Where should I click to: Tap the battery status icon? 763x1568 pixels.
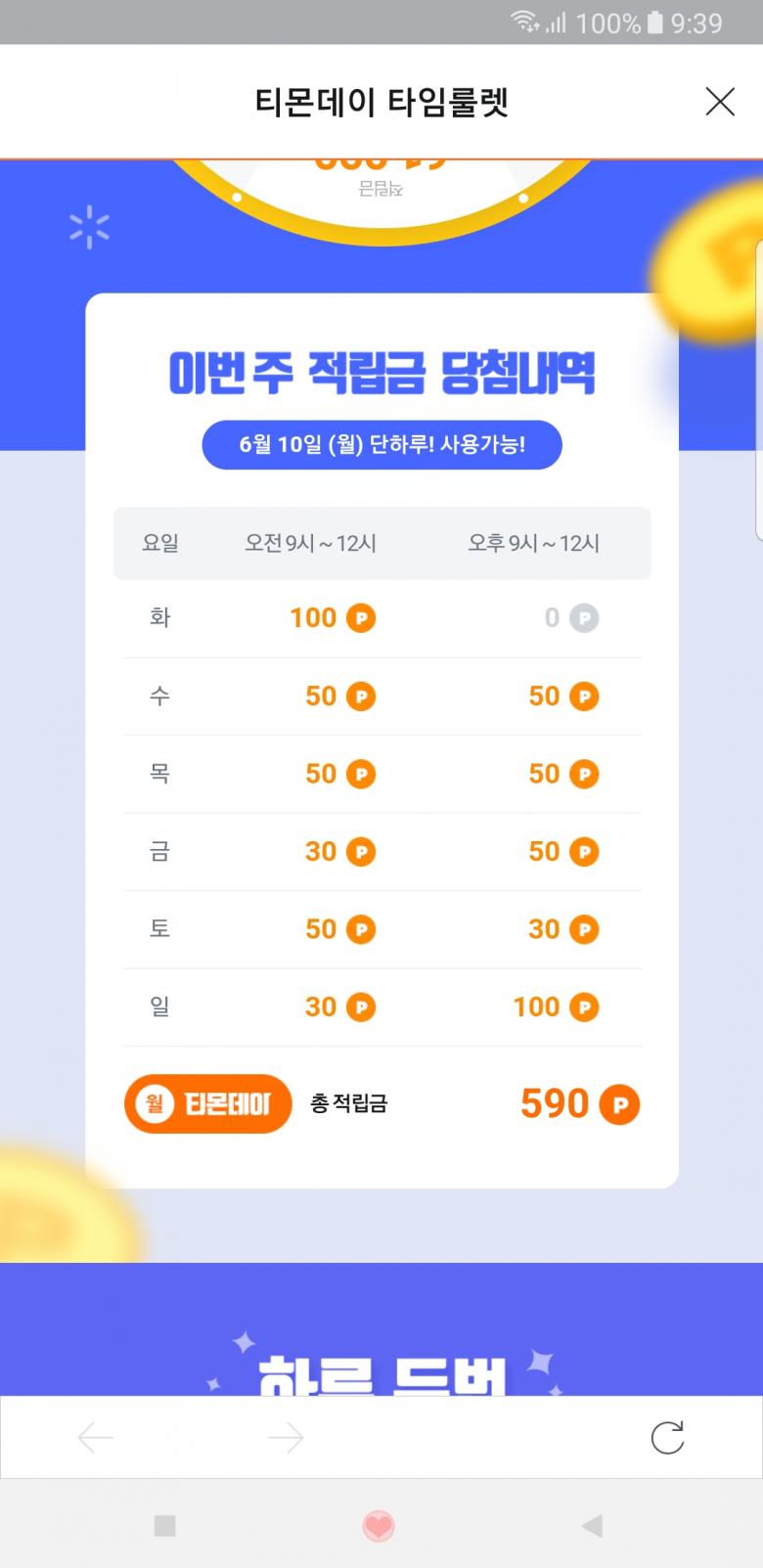tap(655, 22)
